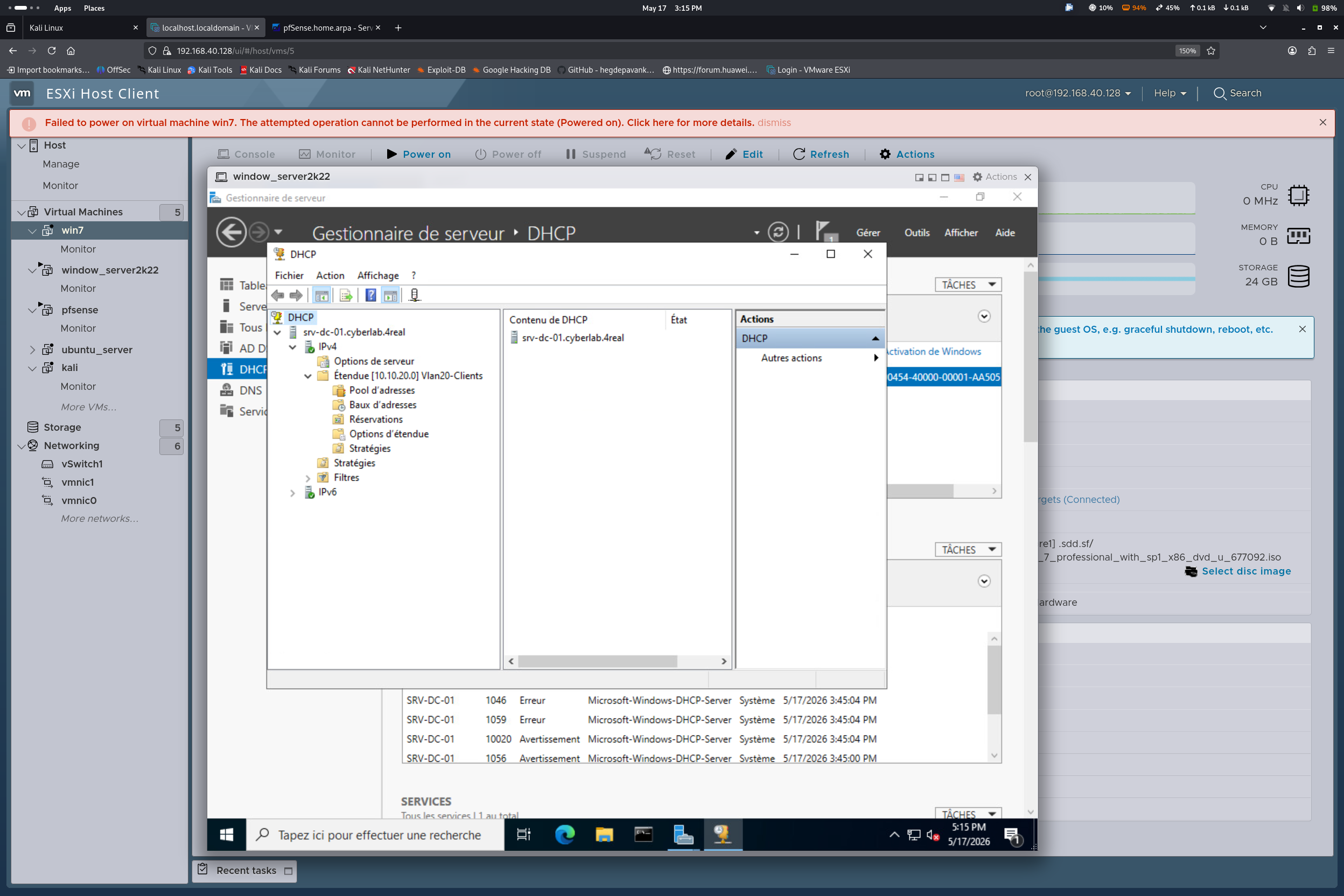Open the Server Manager notifications flag
Screen dimensions: 1344x896
(x=825, y=232)
